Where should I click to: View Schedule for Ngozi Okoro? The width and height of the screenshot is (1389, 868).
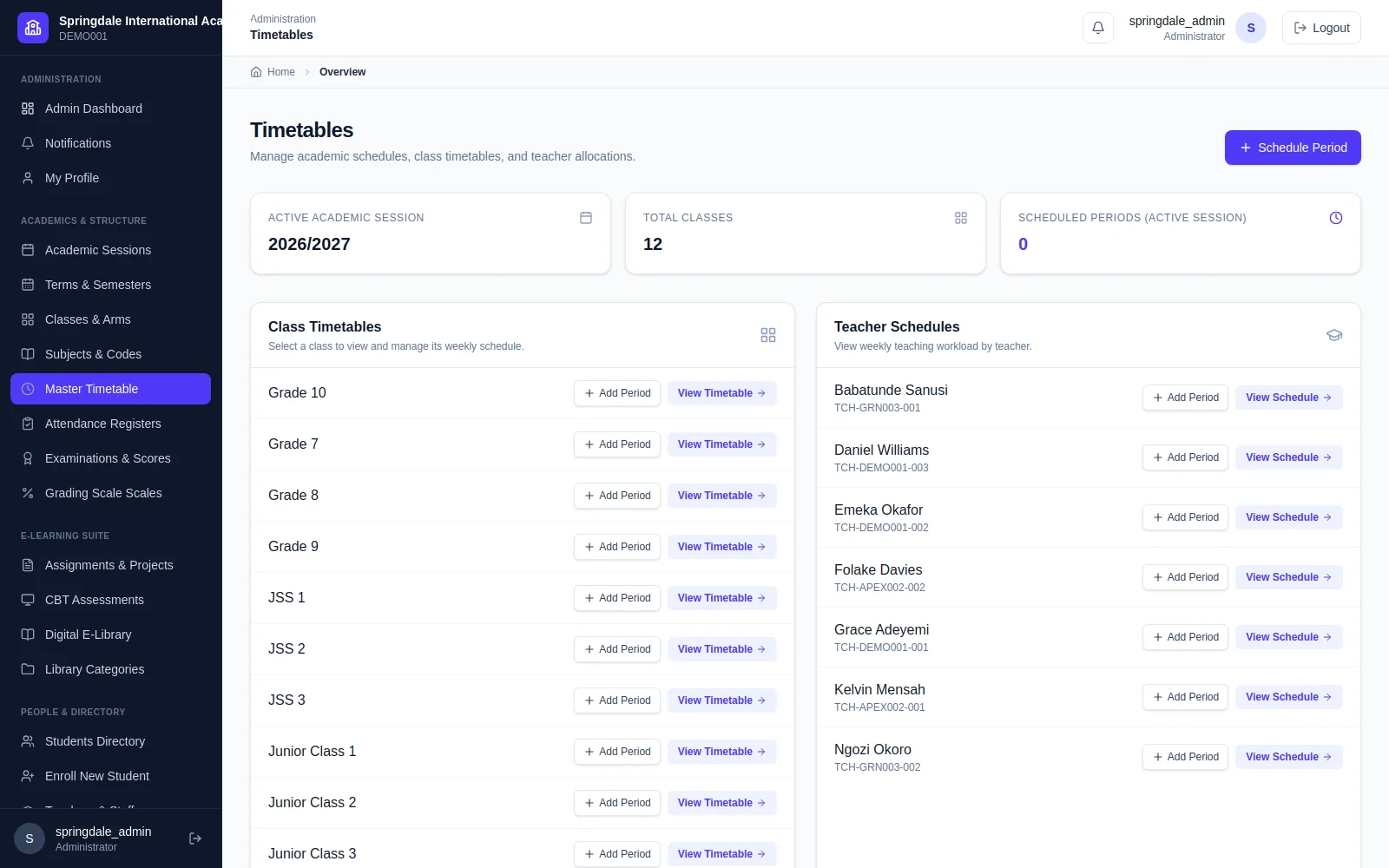click(1288, 757)
